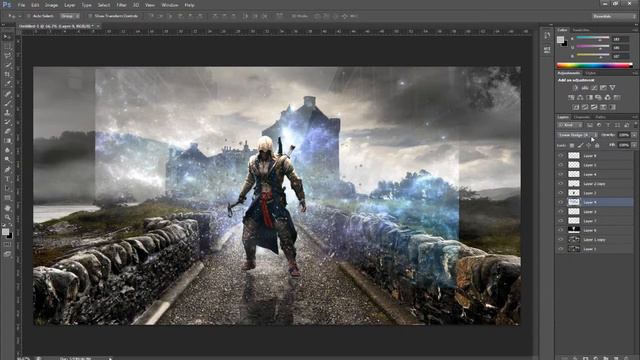640x360 pixels.
Task: Click the Layer 1 copy thumbnail
Action: [574, 240]
